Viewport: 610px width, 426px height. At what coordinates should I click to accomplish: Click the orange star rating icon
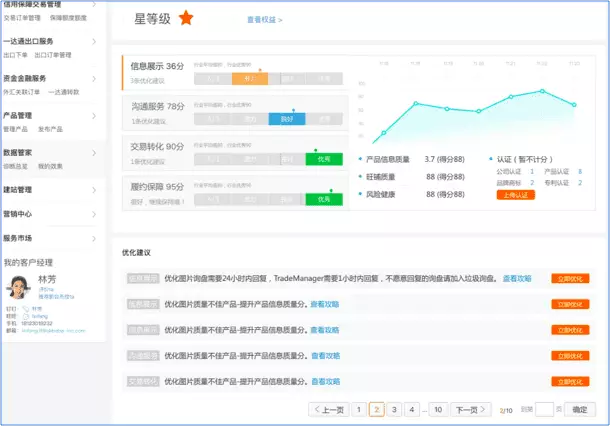[187, 17]
